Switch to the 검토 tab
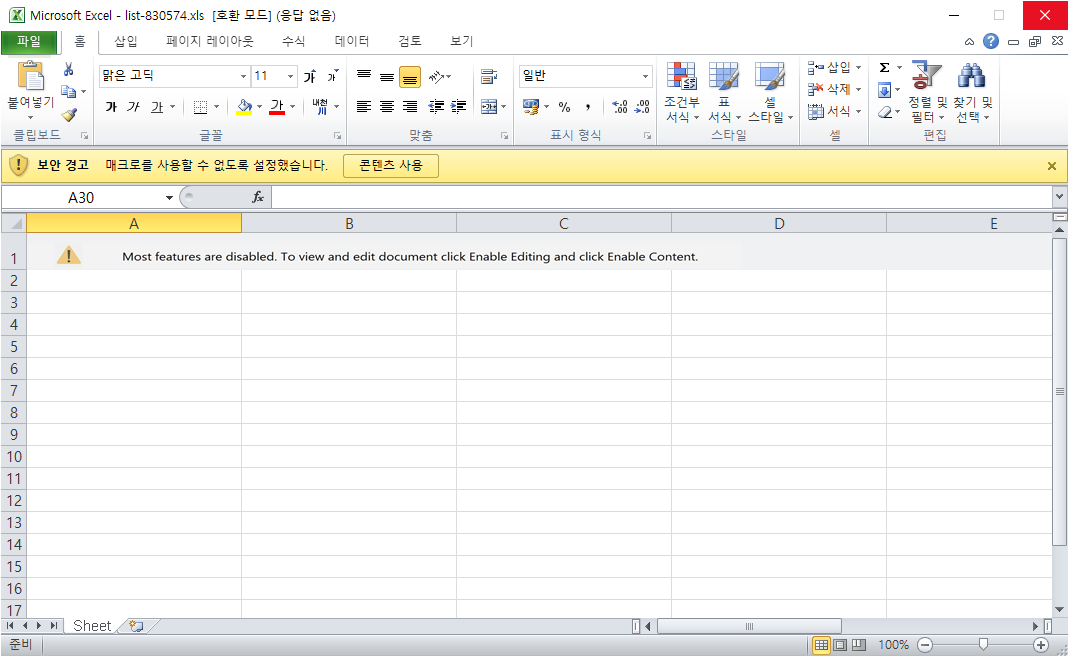The height and width of the screenshot is (657, 1069). (410, 42)
